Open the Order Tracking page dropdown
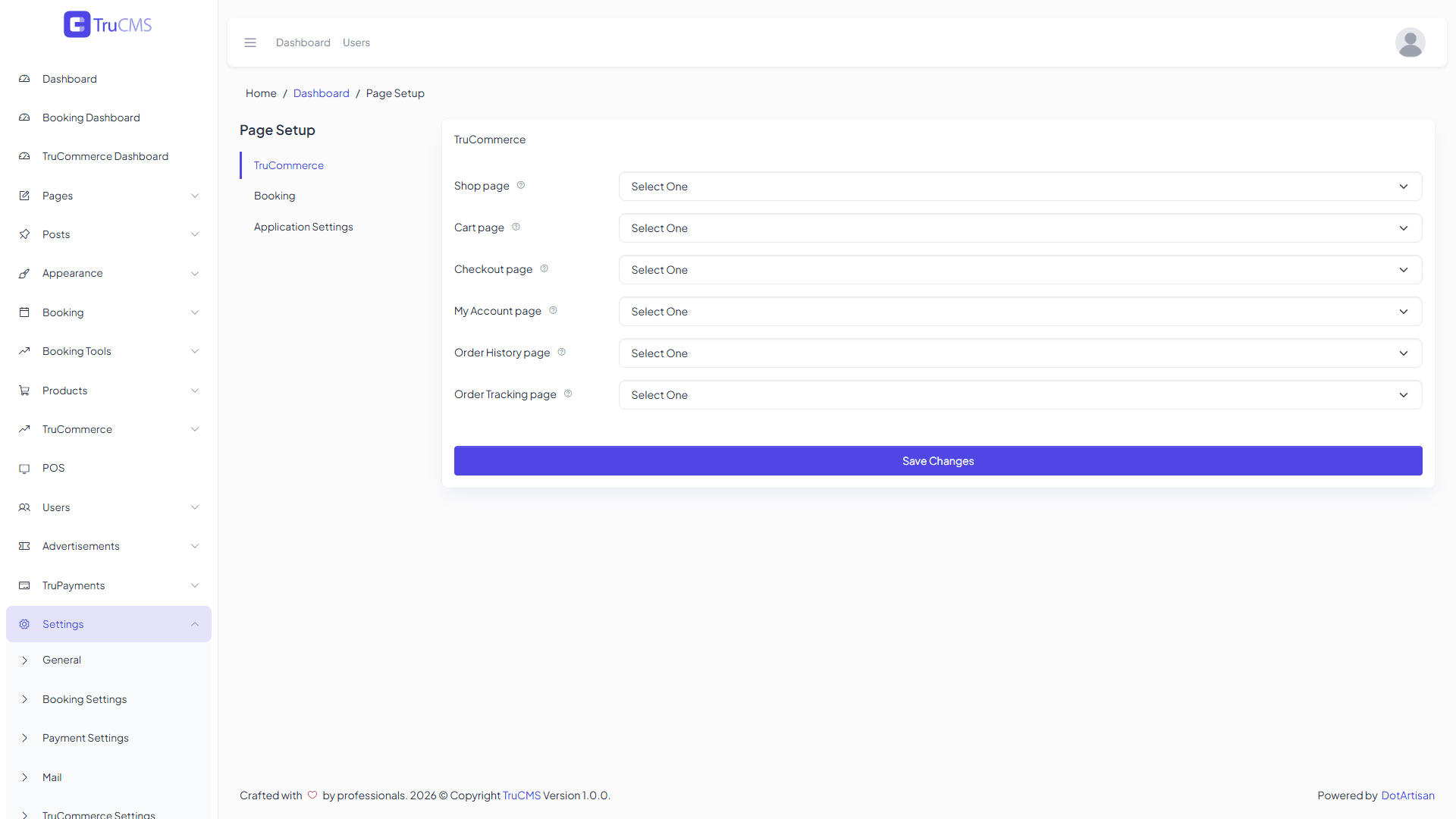 click(x=1020, y=395)
